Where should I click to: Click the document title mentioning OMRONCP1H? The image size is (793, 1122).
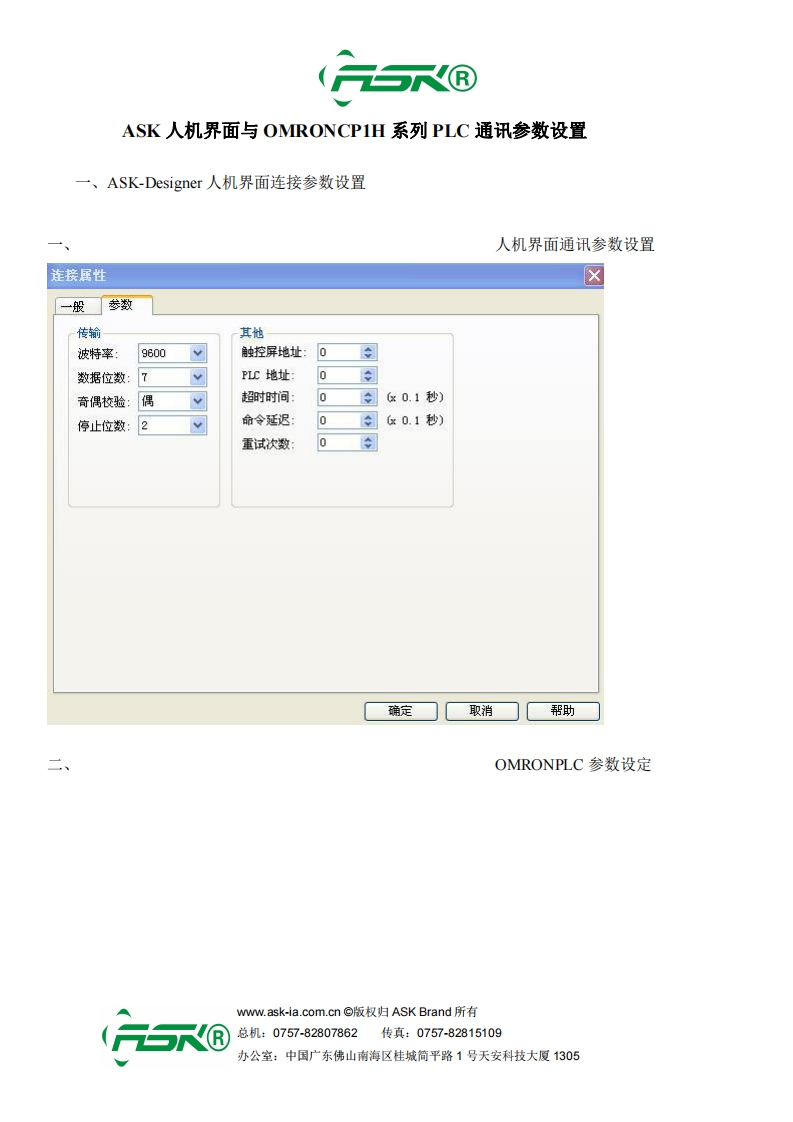(x=354, y=131)
